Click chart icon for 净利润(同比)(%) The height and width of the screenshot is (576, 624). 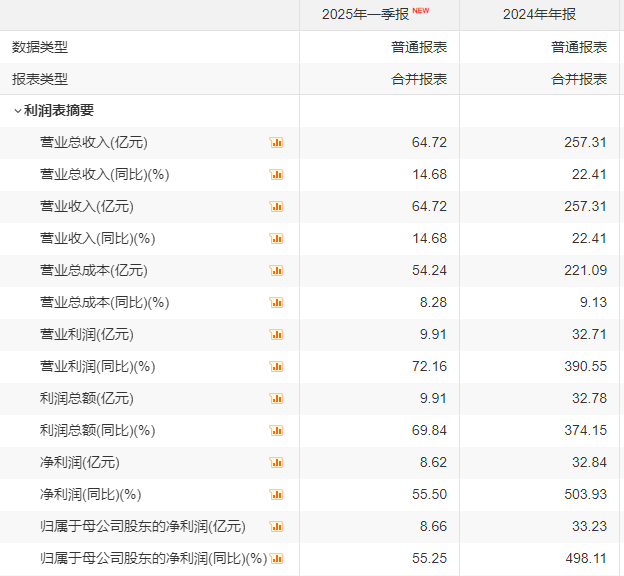[277, 495]
